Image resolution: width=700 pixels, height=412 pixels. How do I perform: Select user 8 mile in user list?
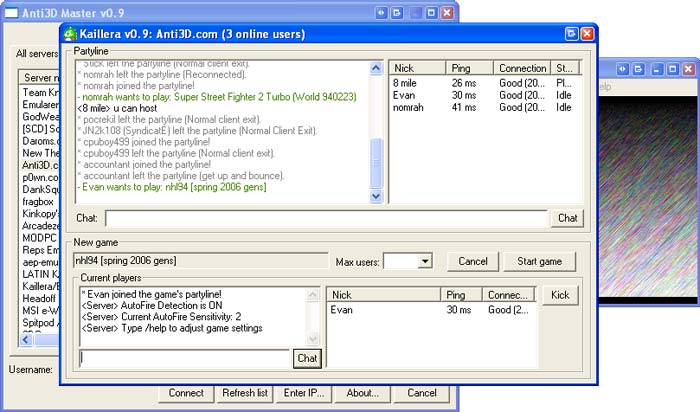tap(404, 83)
